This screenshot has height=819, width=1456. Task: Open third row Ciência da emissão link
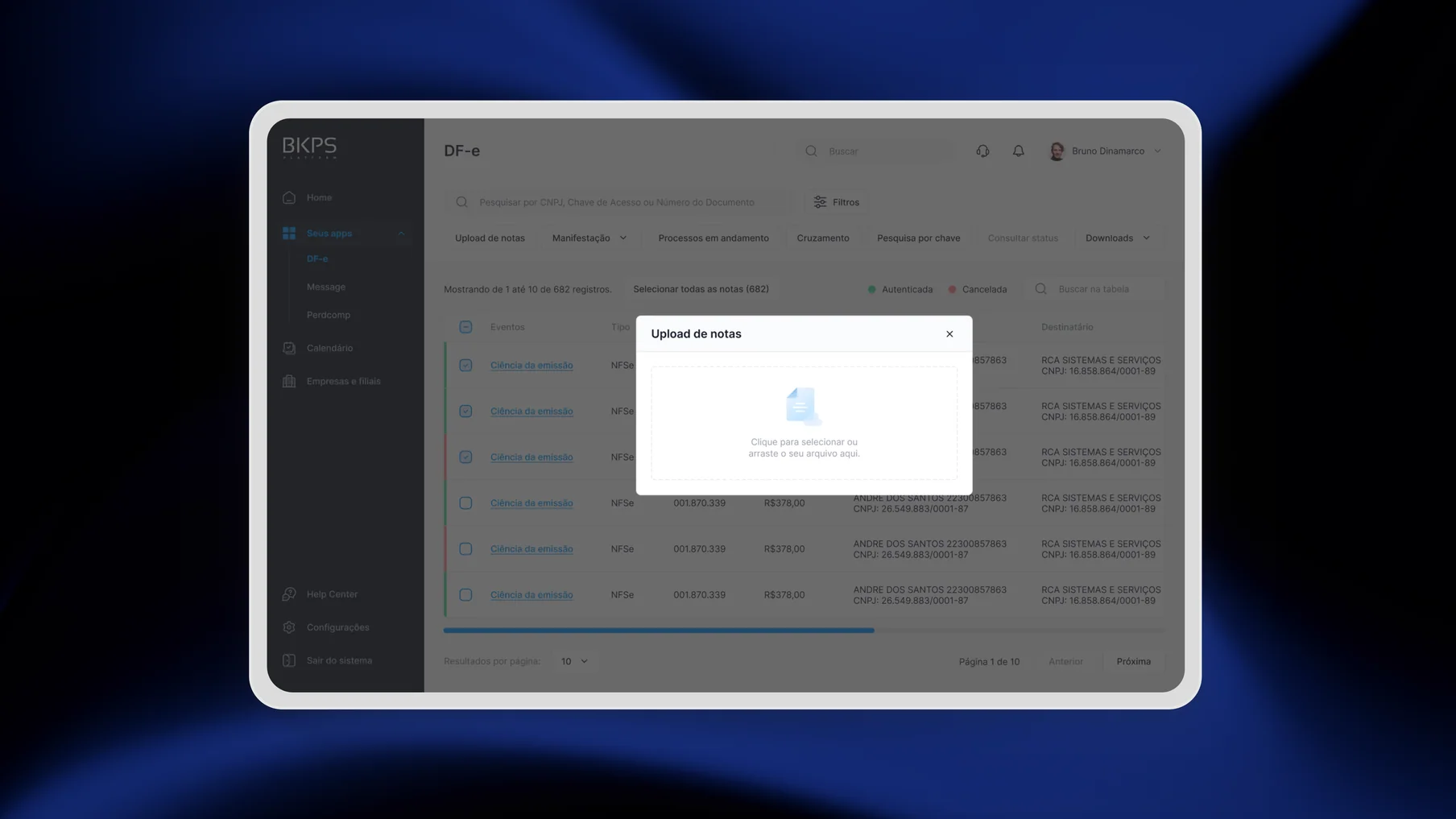(532, 457)
